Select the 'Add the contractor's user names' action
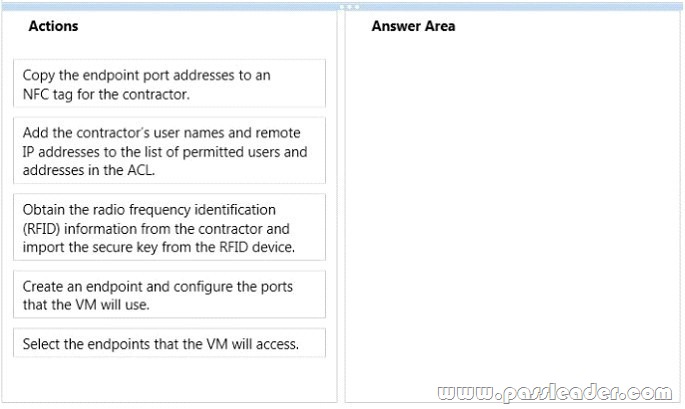The width and height of the screenshot is (685, 409). coord(169,151)
